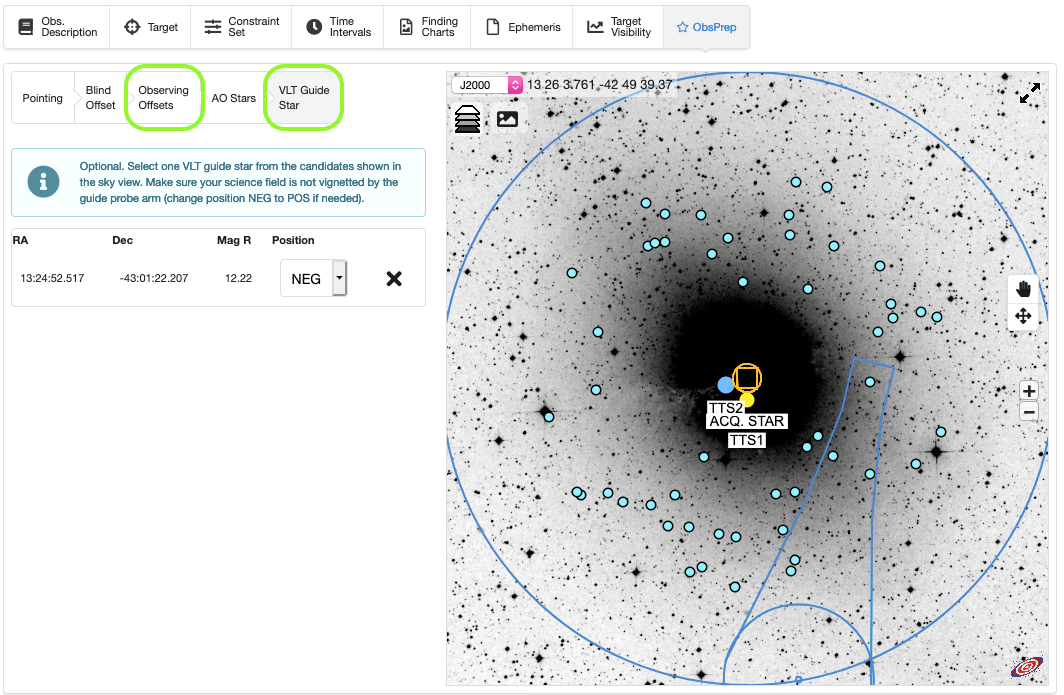Switch to the ObsPrep tab

point(706,27)
